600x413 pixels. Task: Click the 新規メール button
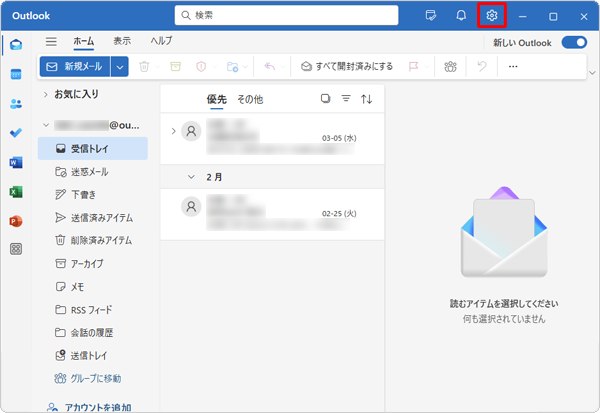(75, 67)
